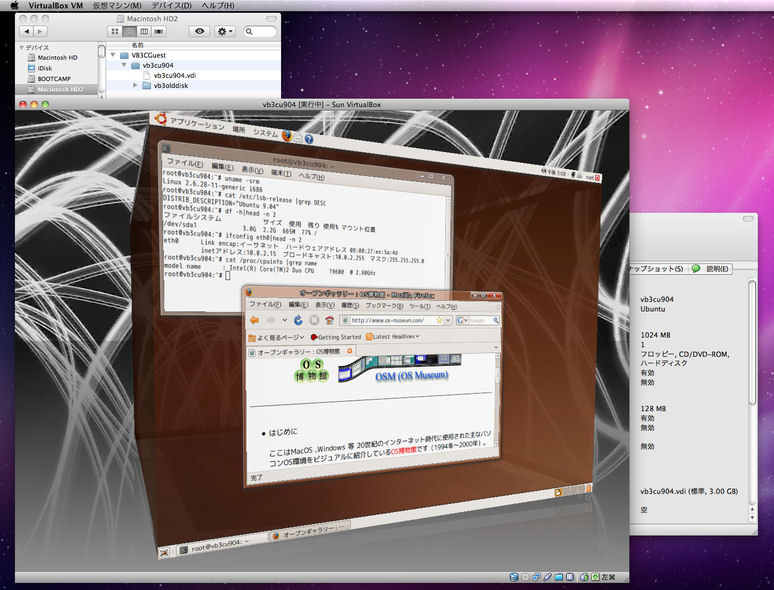The width and height of the screenshot is (774, 590).
Task: Open the アプリケーション menu in Ubuntu panel
Action: point(197,123)
